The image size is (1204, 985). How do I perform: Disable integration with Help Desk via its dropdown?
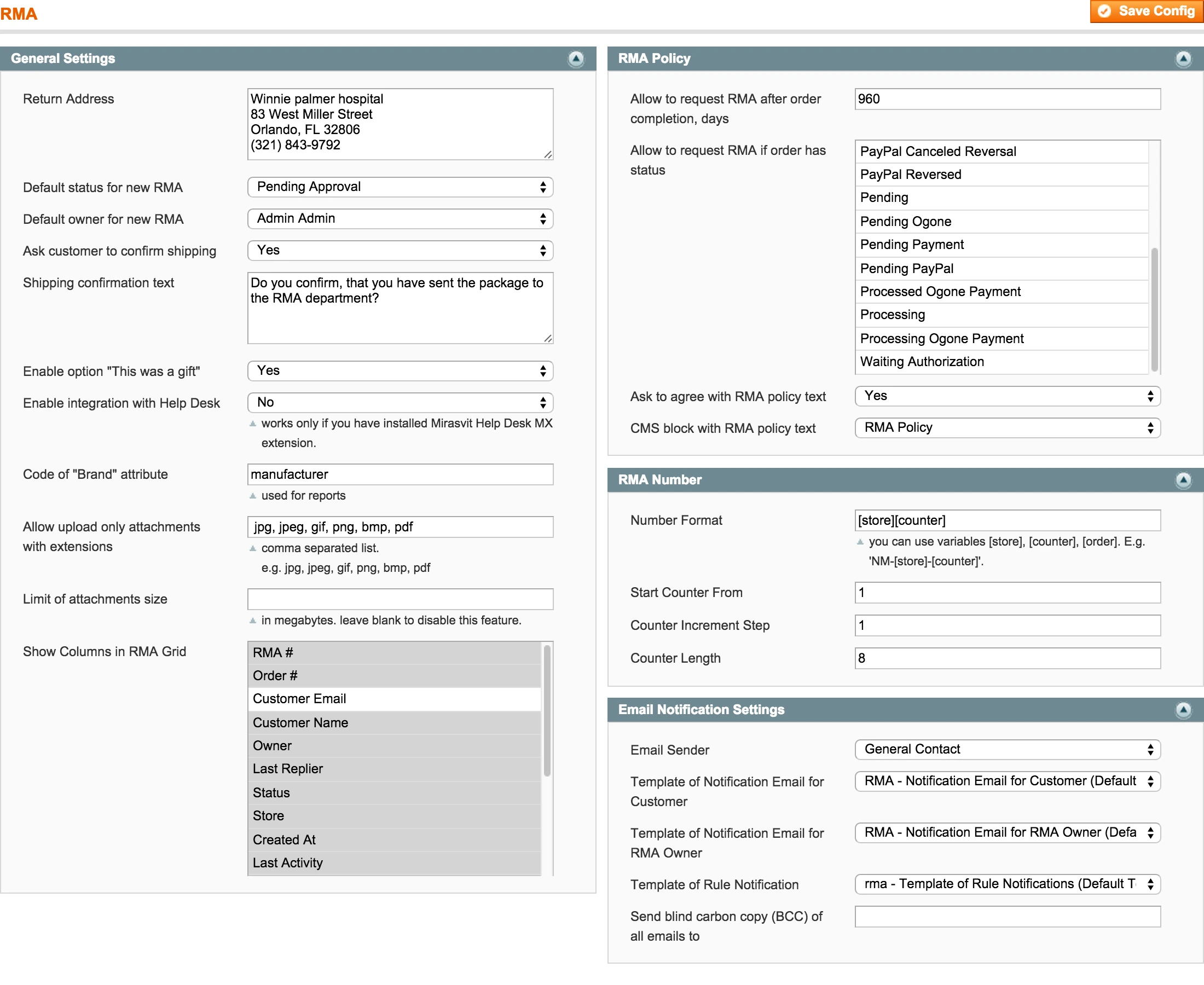(400, 402)
